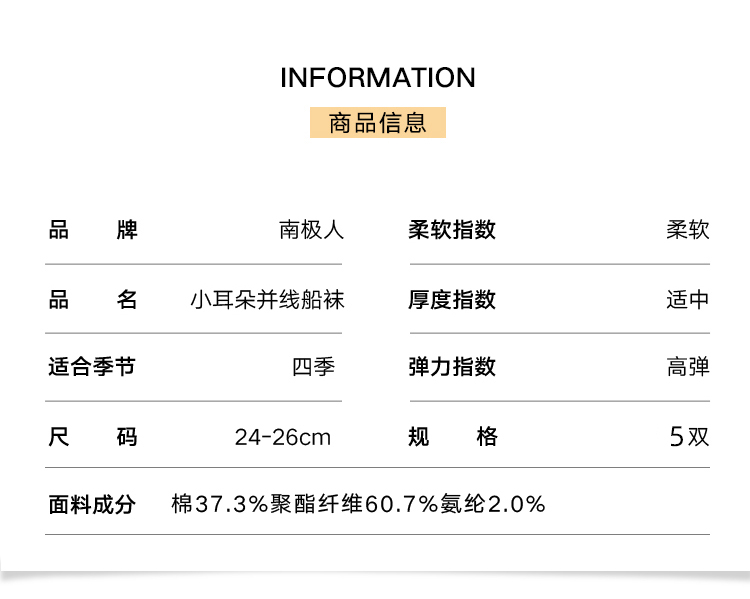
Task: Select the 适合季节 label
Action: pyautogui.click(x=91, y=367)
